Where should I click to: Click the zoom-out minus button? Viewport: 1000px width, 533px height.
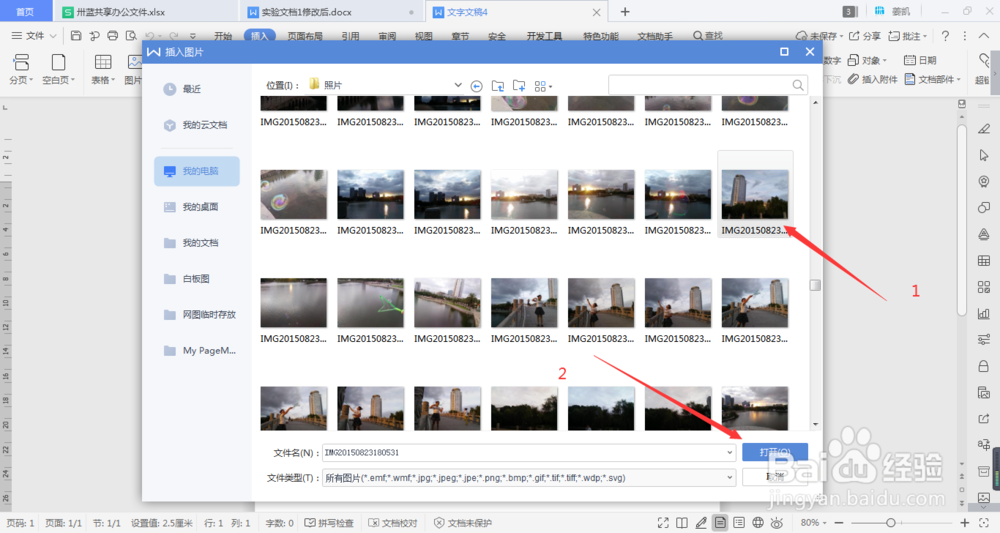[839, 523]
